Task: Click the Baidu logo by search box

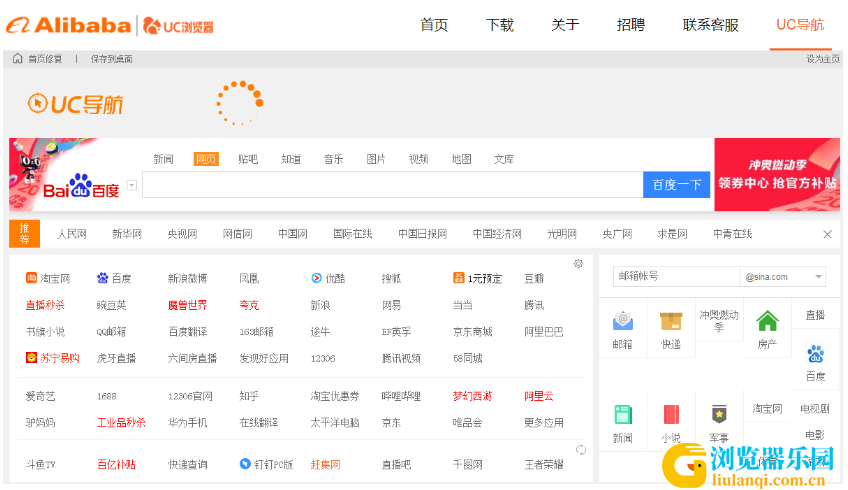Action: click(81, 186)
